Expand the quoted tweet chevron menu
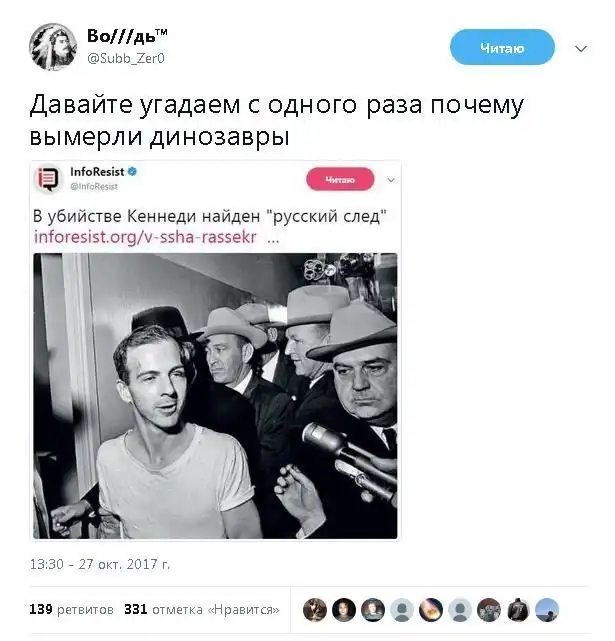This screenshot has height=641, width=615. pyautogui.click(x=391, y=180)
